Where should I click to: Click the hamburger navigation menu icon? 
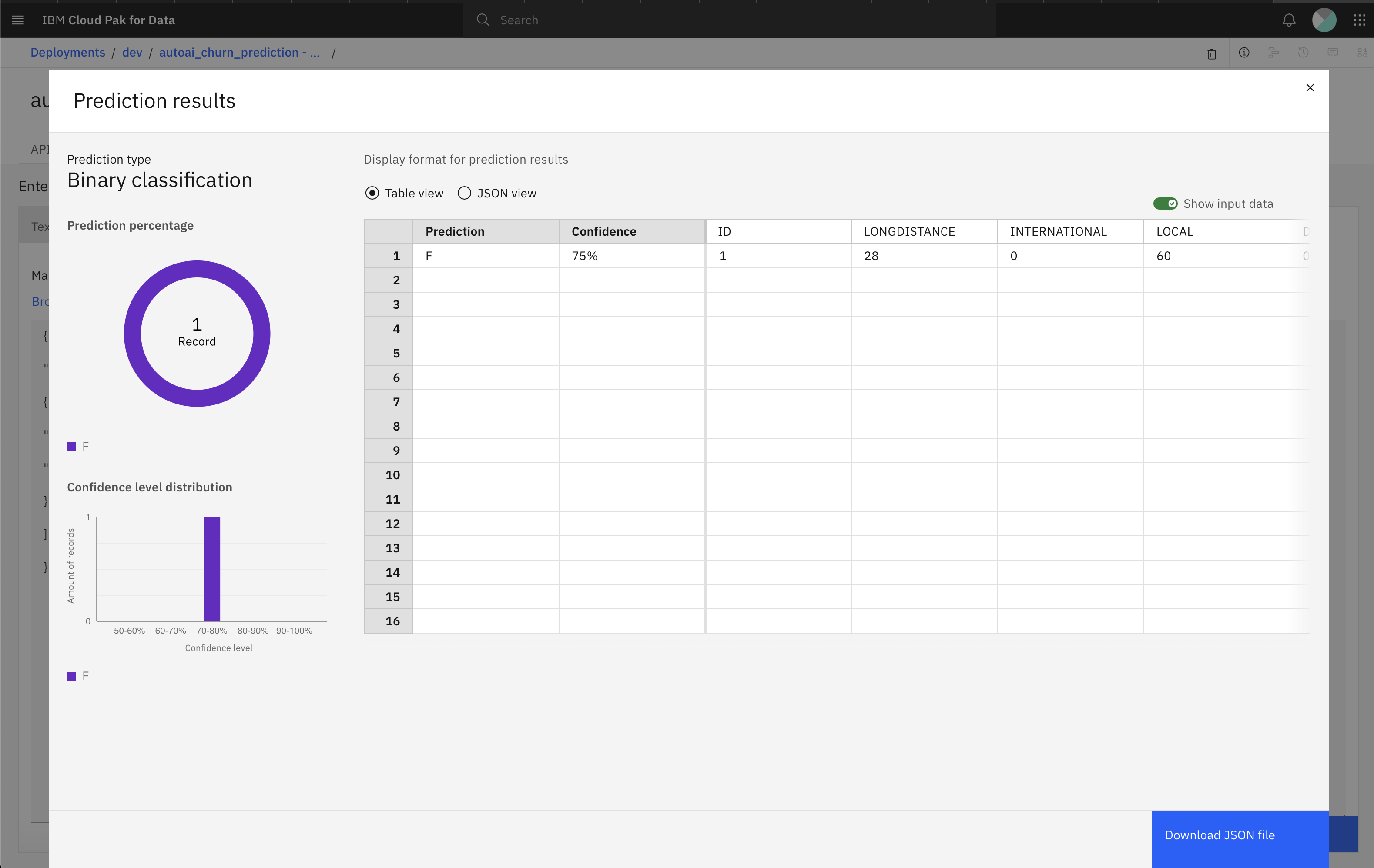point(18,19)
